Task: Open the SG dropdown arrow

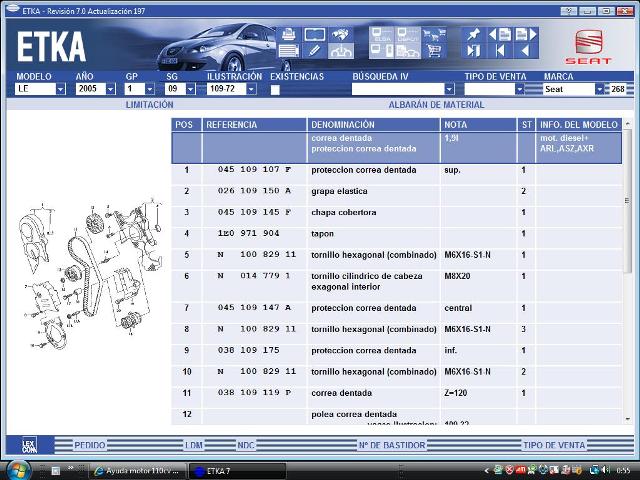Action: tap(191, 89)
